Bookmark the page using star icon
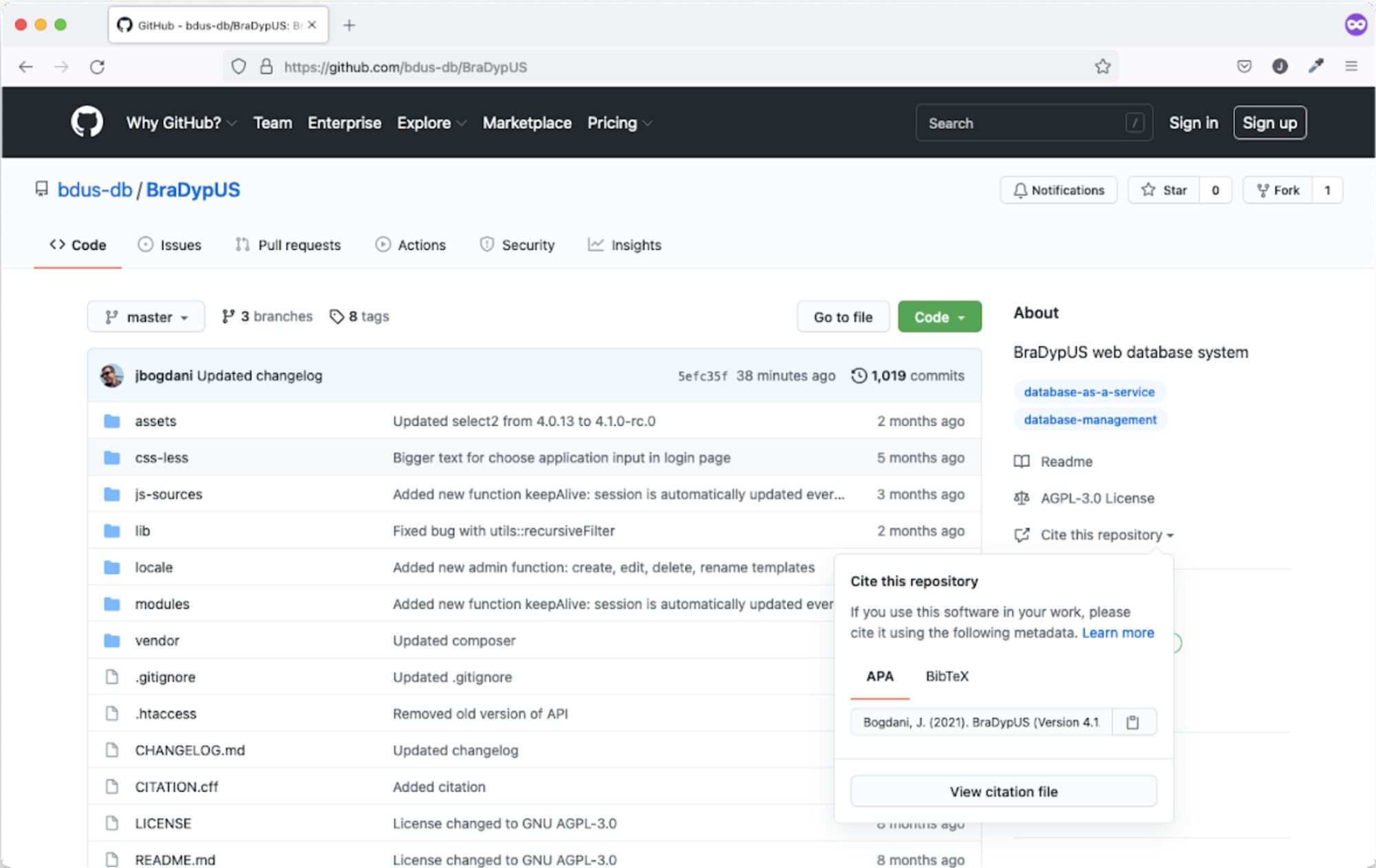The height and width of the screenshot is (868, 1376). click(1103, 67)
